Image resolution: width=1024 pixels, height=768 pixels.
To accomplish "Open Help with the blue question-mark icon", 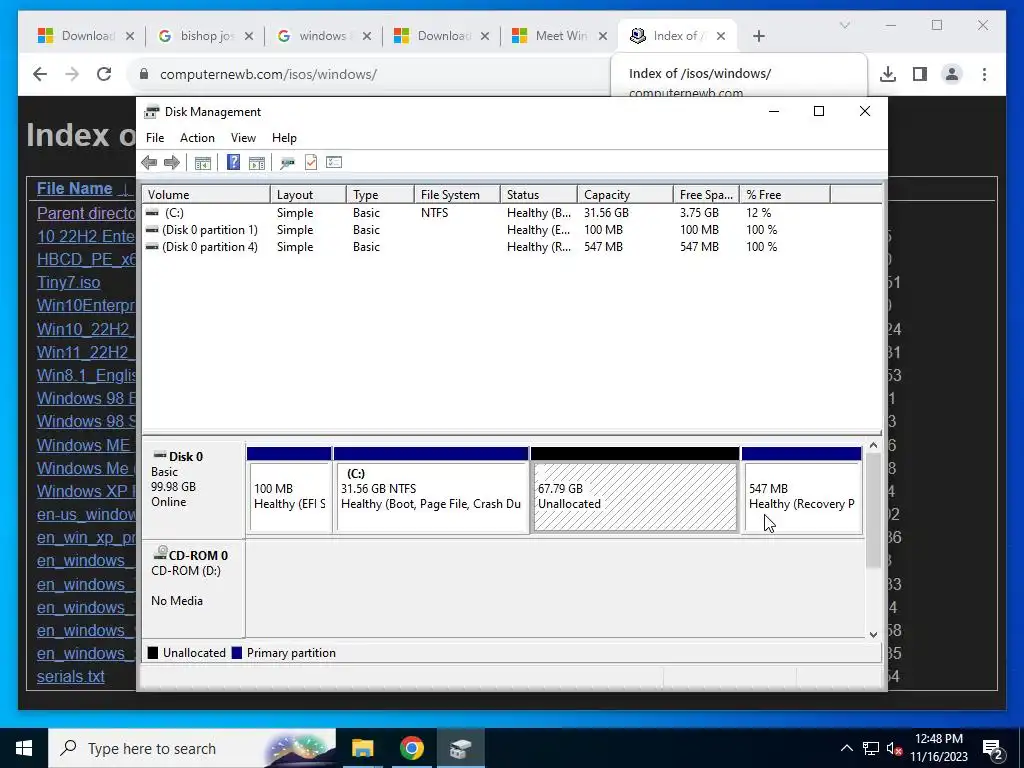I will coord(233,163).
